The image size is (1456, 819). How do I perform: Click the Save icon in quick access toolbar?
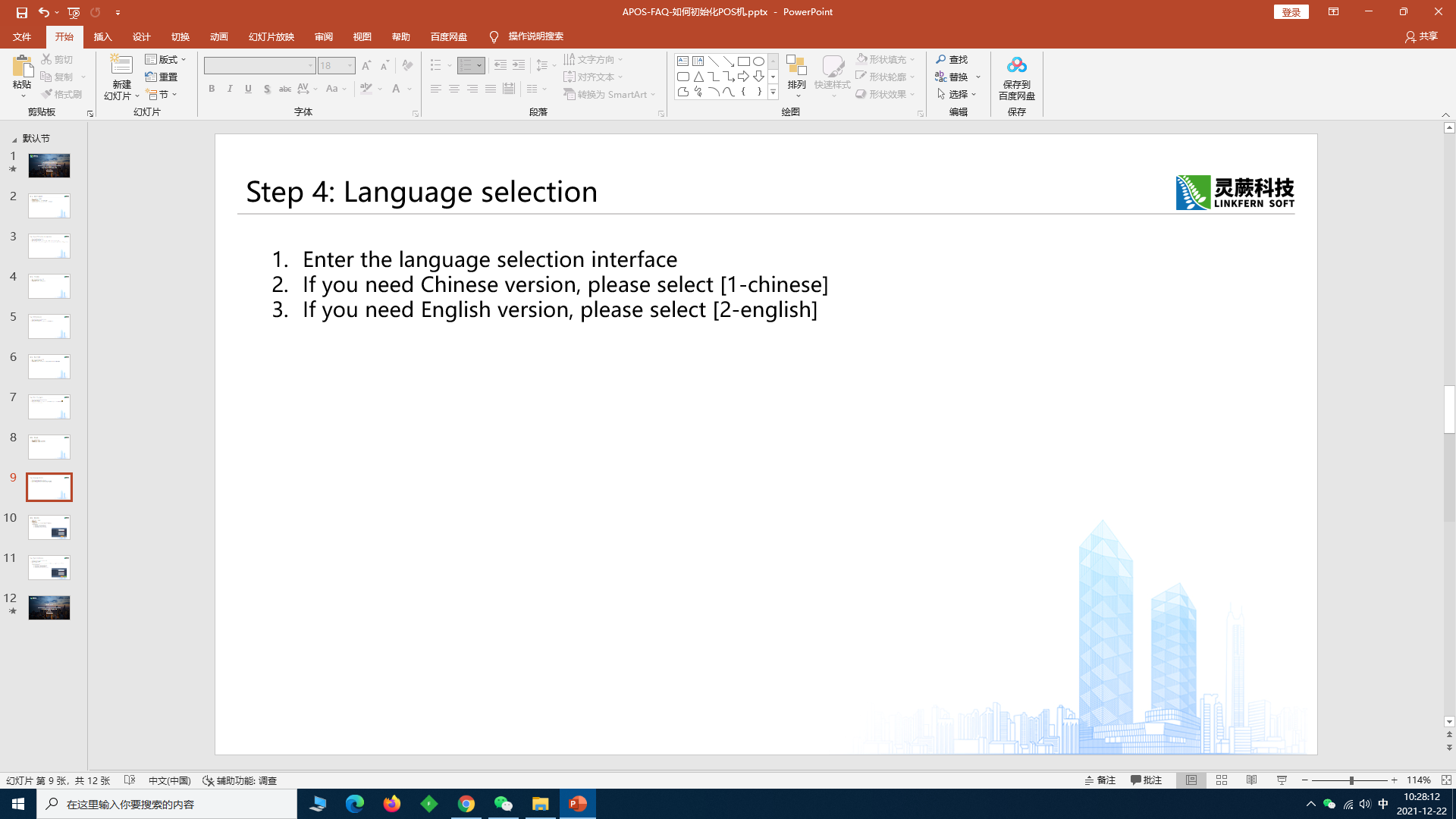(x=21, y=12)
